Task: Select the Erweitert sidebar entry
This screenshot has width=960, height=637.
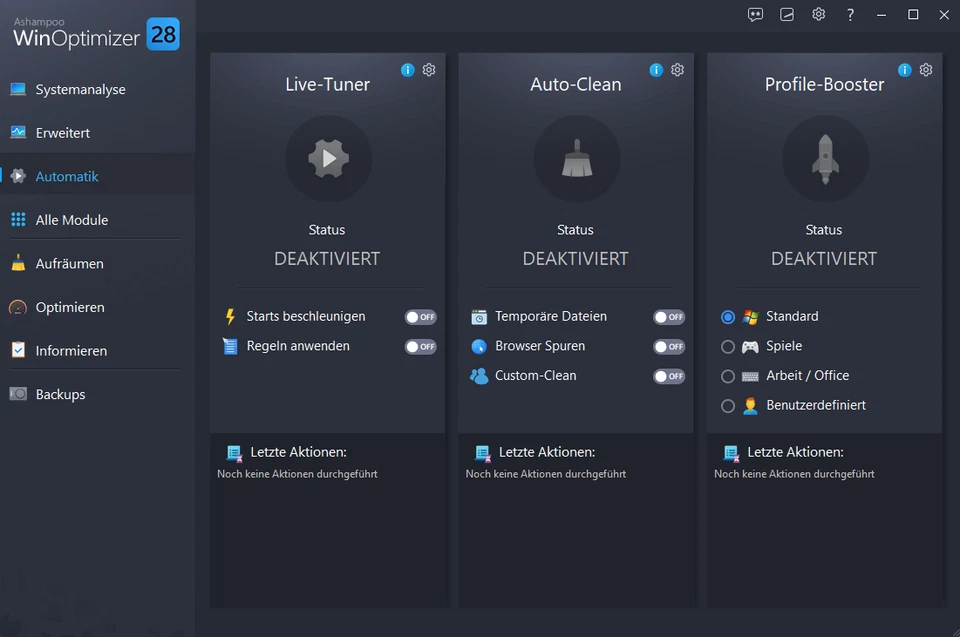Action: point(66,132)
